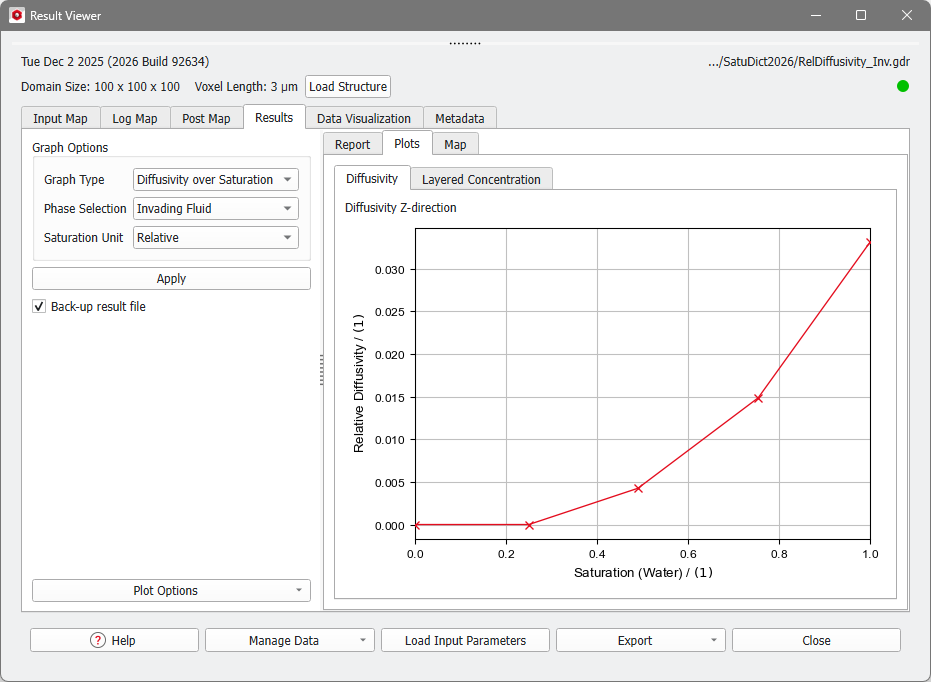Viewport: 931px width, 682px height.
Task: Toggle the Back-up result file checkbox
Action: click(x=38, y=306)
